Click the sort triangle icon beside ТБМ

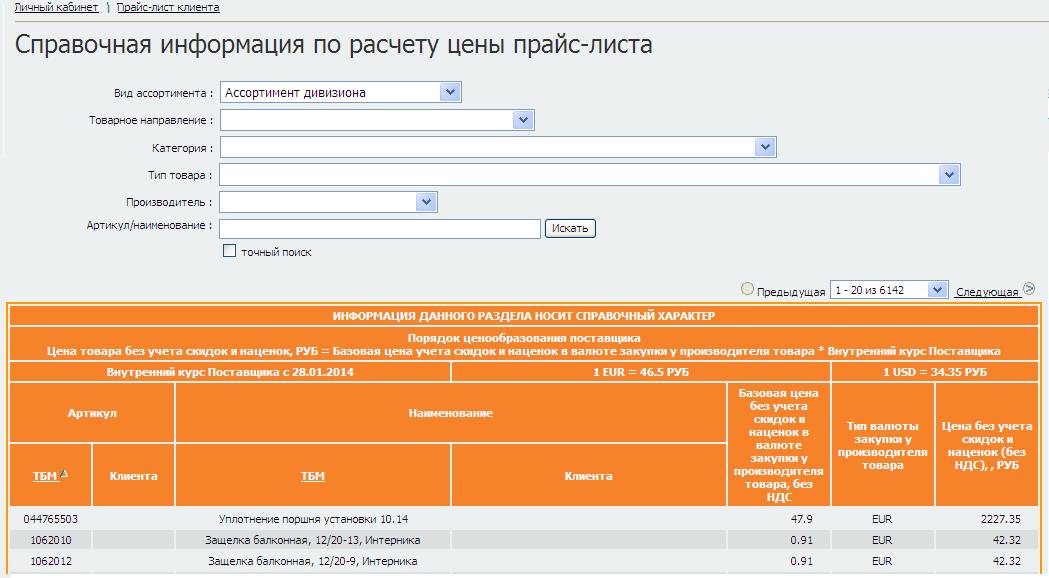[64, 475]
